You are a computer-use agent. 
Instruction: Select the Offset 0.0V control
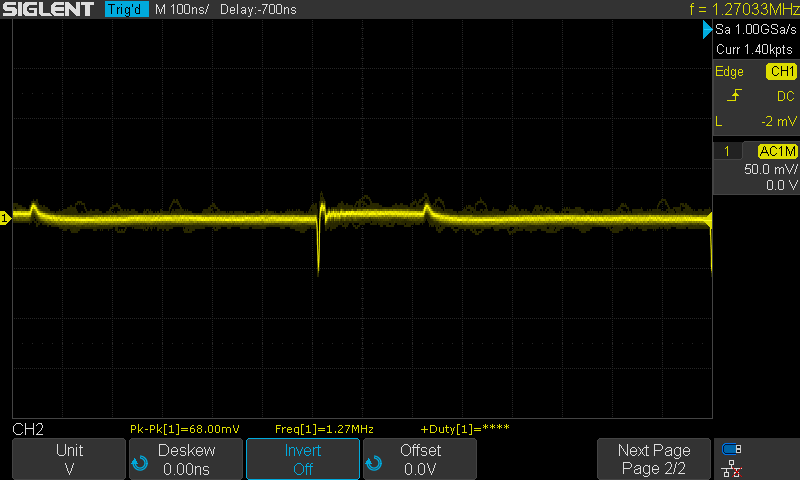pos(420,459)
